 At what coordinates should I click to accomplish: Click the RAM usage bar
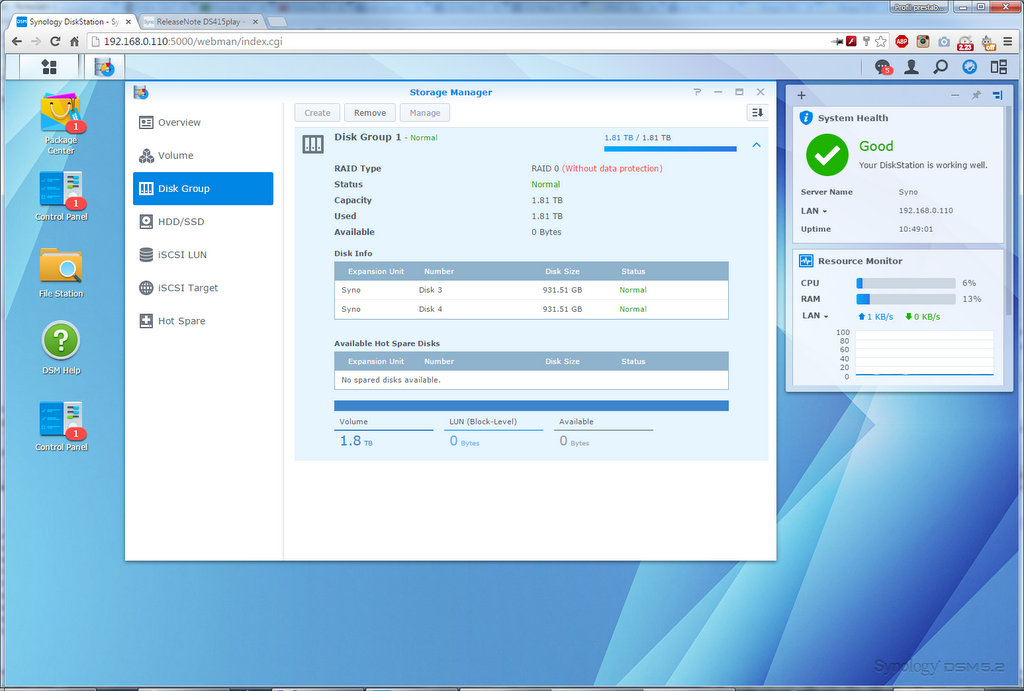pos(906,298)
